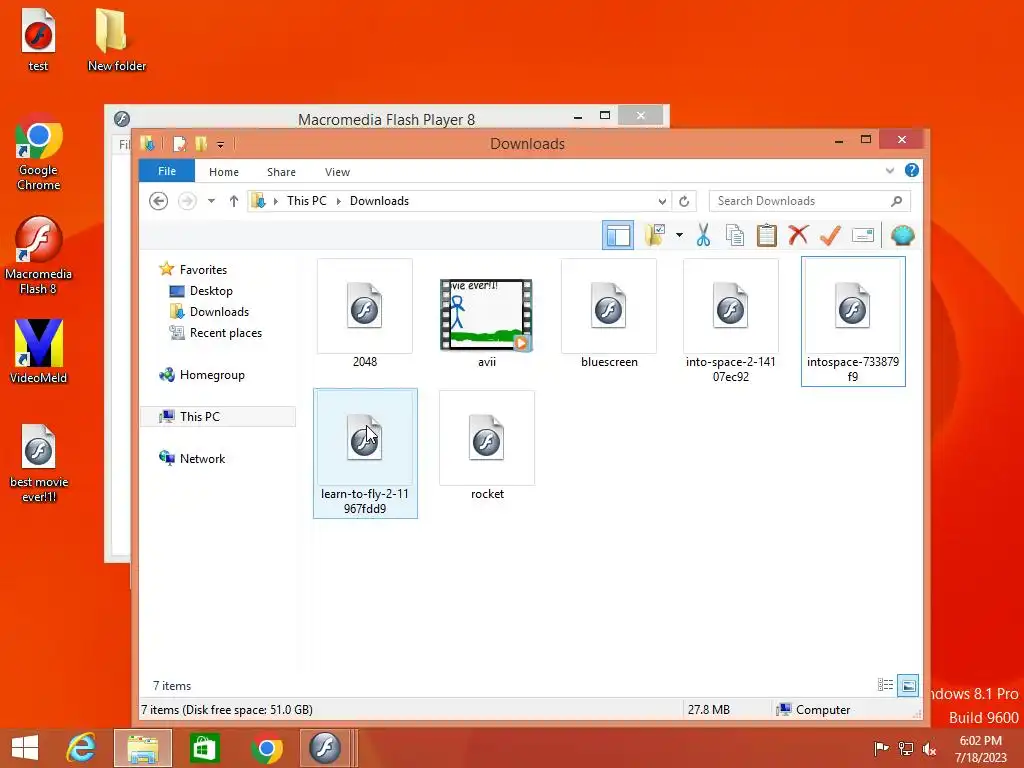
Task: Click the Paste clipboard icon
Action: click(x=767, y=235)
